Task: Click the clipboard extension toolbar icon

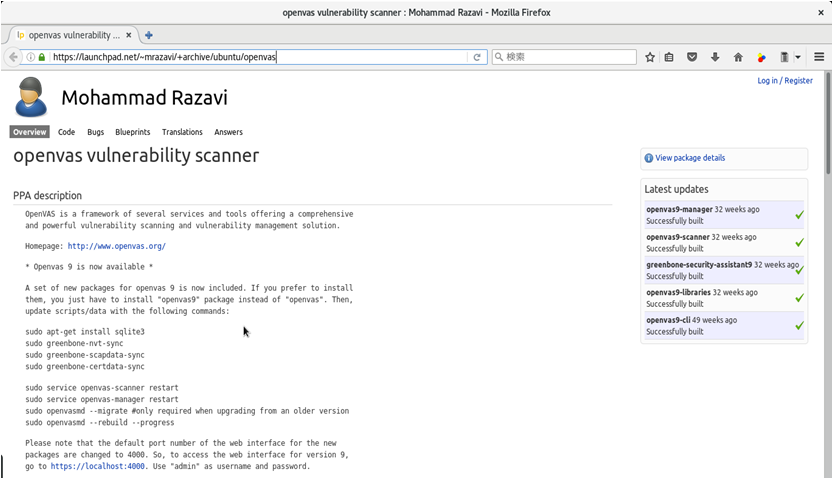Action: 784,57
